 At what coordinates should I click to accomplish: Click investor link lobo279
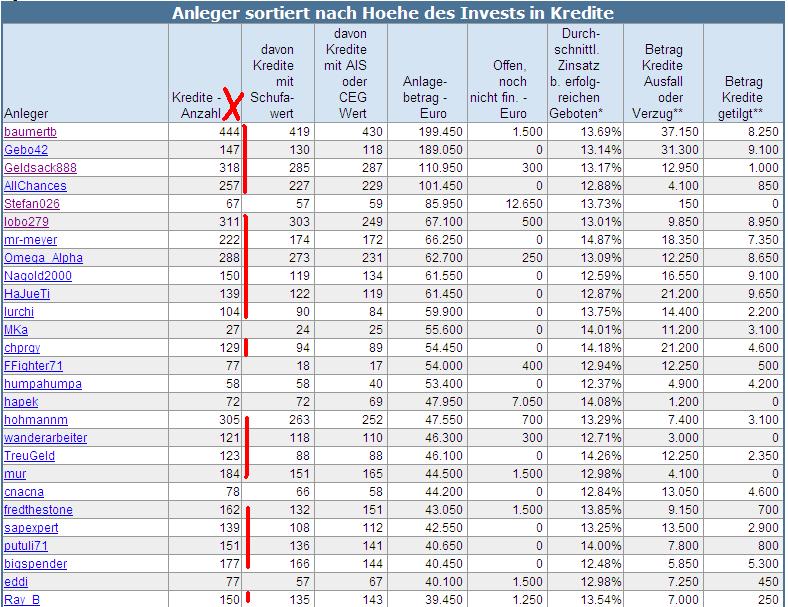[27, 222]
